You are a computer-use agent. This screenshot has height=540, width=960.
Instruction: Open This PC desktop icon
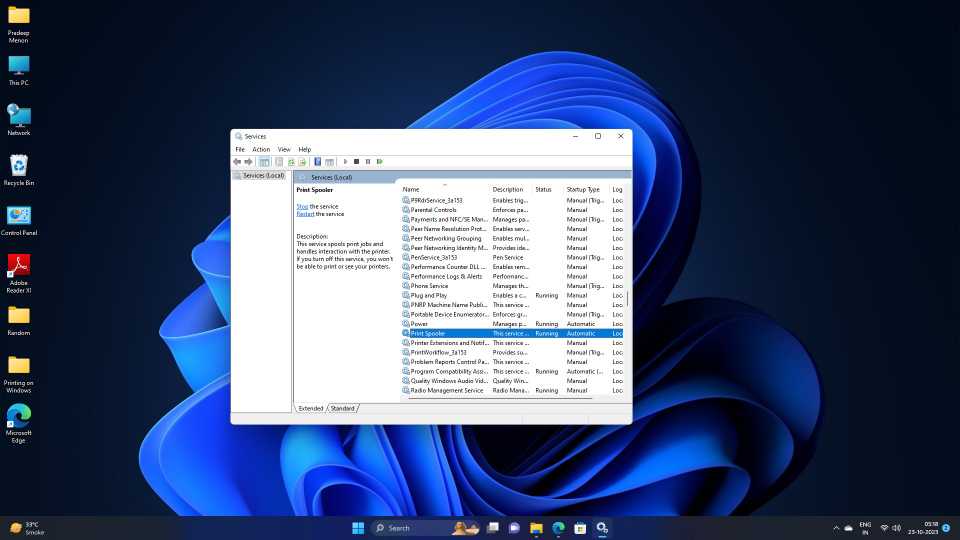19,70
